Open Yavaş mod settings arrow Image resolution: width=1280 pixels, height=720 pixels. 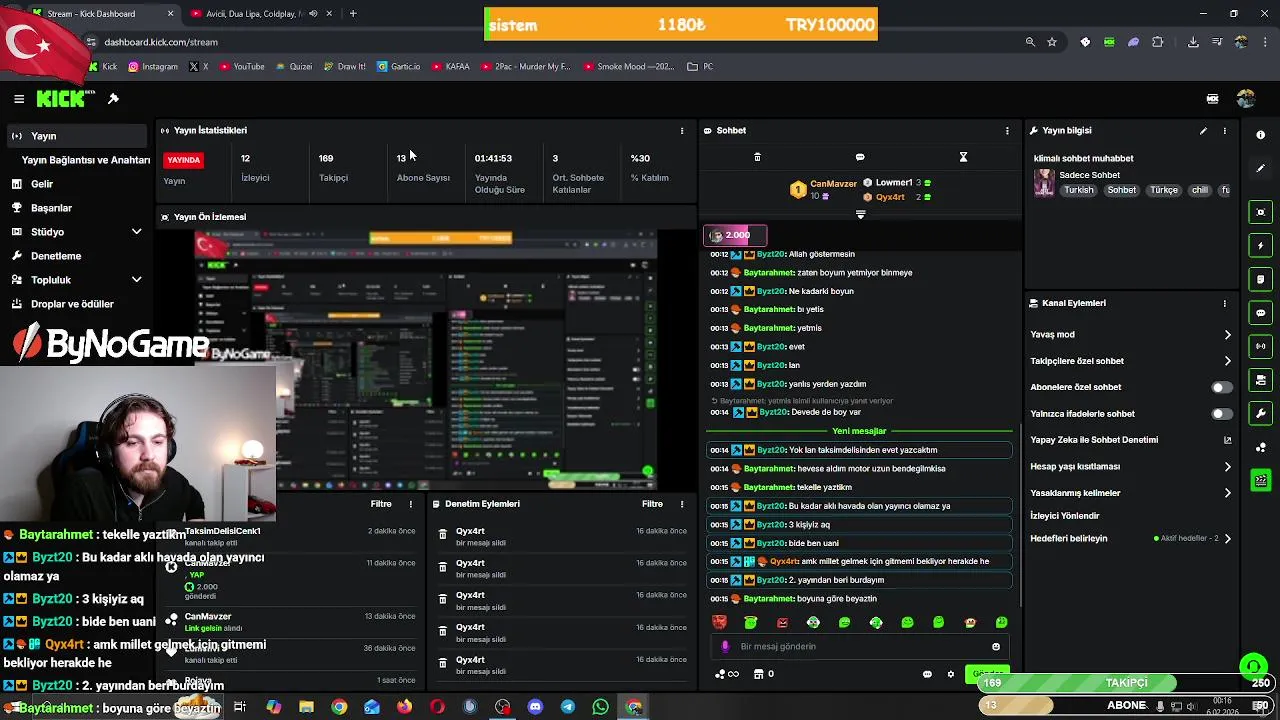click(1228, 335)
